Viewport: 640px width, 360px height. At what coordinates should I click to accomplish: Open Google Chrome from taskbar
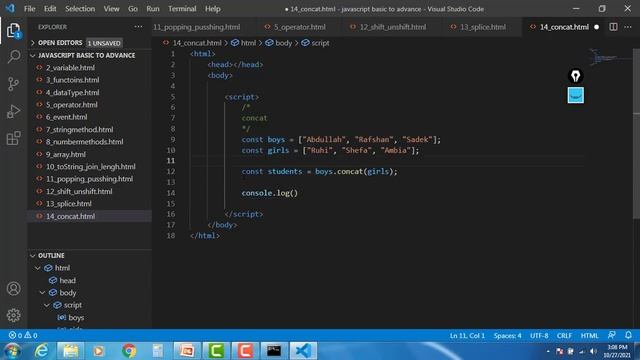(x=129, y=351)
